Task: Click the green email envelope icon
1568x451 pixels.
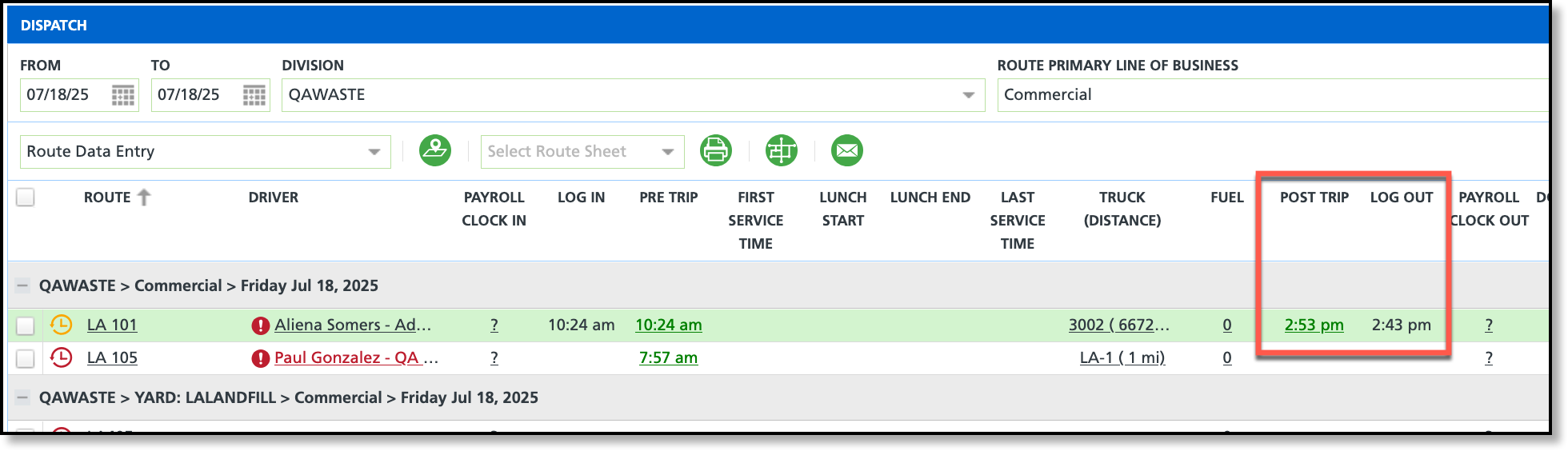Action: pyautogui.click(x=847, y=150)
